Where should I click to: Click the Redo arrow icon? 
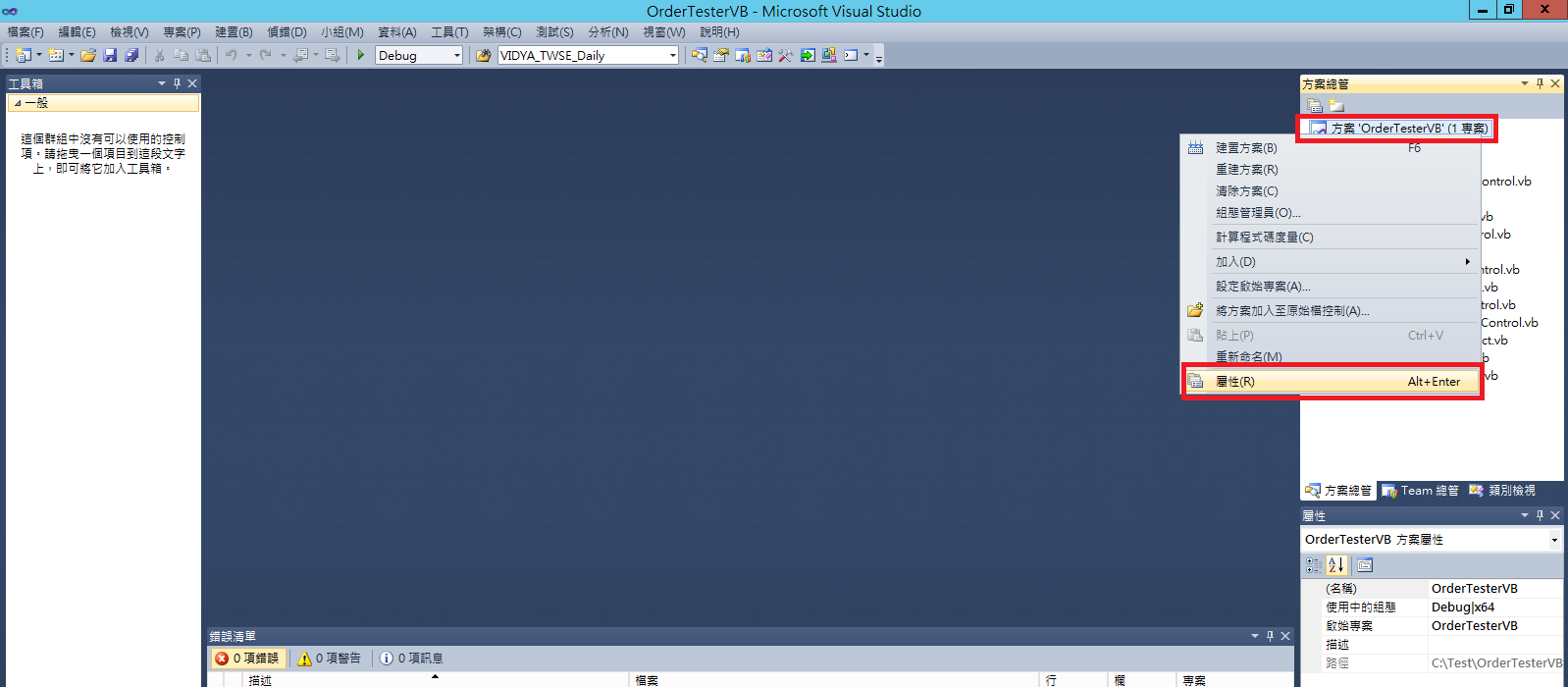(265, 55)
